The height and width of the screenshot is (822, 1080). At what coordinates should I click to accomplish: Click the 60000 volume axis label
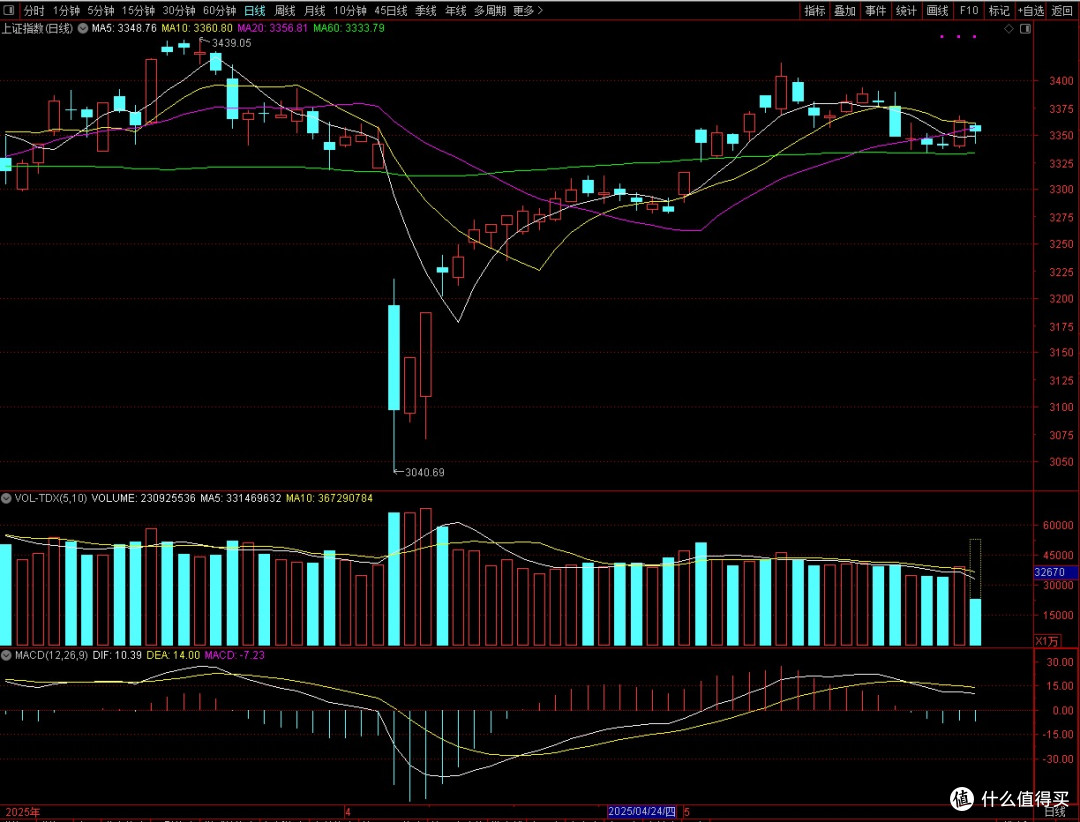(1057, 525)
